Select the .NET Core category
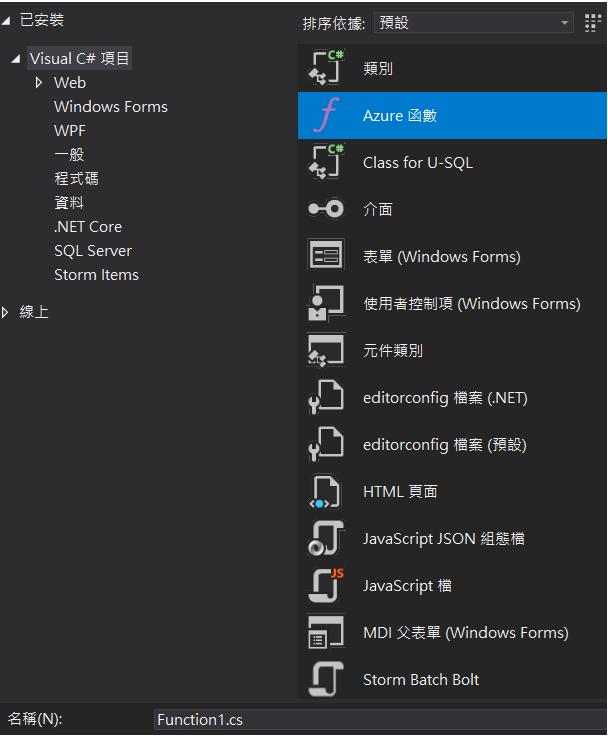This screenshot has height=736, width=608. (x=88, y=227)
